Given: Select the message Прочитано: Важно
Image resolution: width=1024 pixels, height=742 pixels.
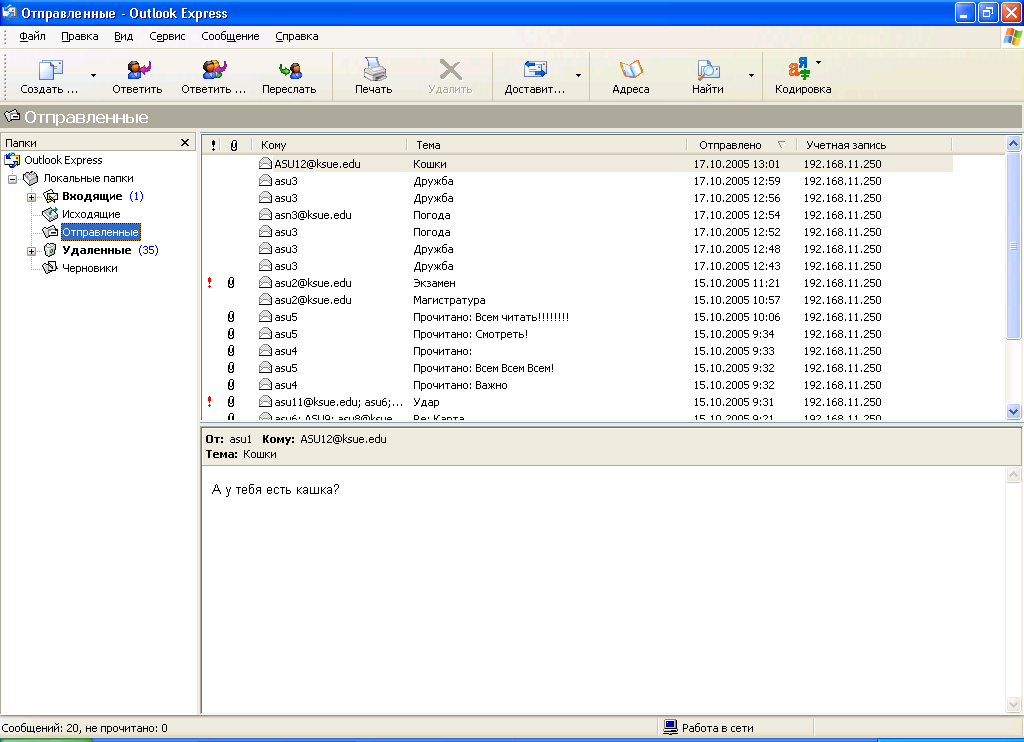Looking at the screenshot, I should coord(577,385).
